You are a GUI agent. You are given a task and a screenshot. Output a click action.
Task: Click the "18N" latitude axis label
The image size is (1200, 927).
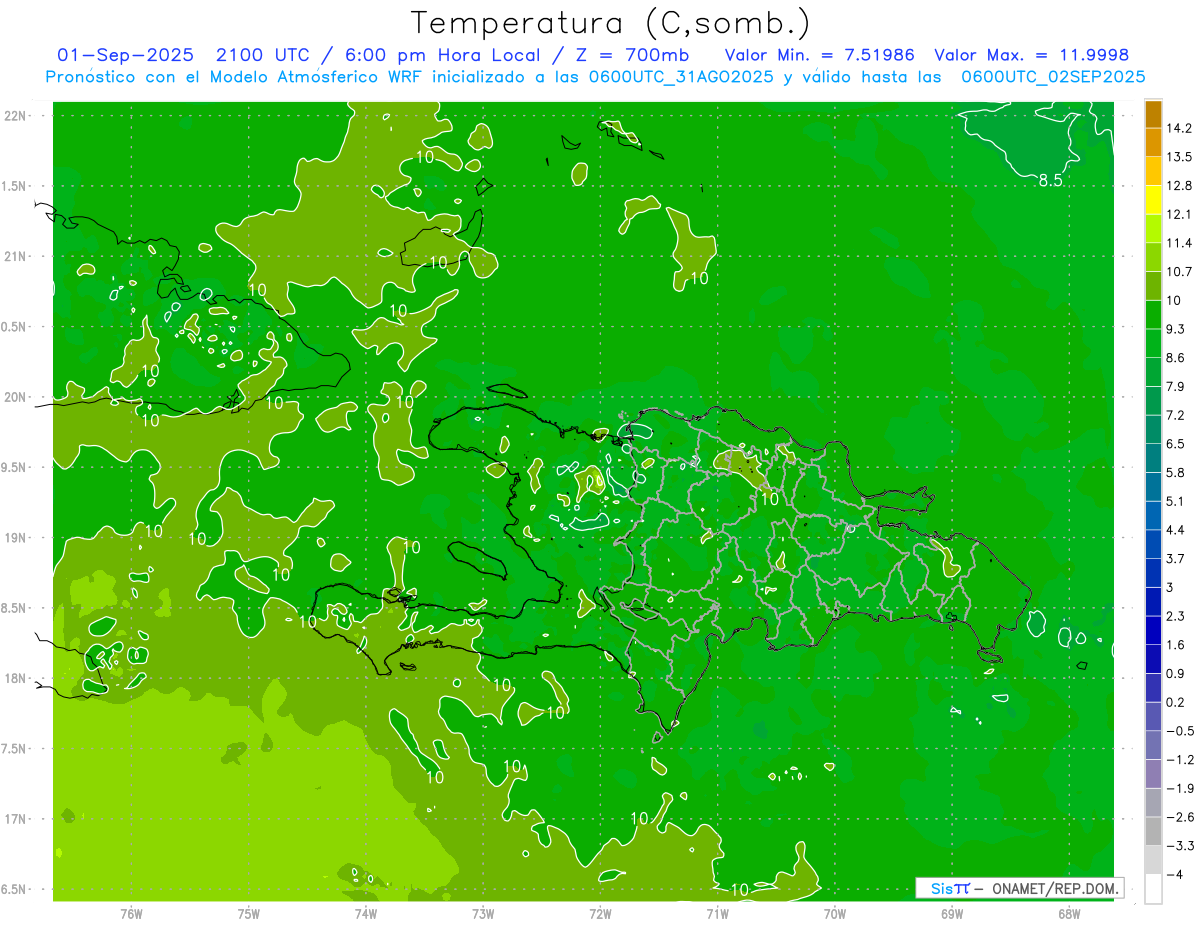[x=17, y=678]
